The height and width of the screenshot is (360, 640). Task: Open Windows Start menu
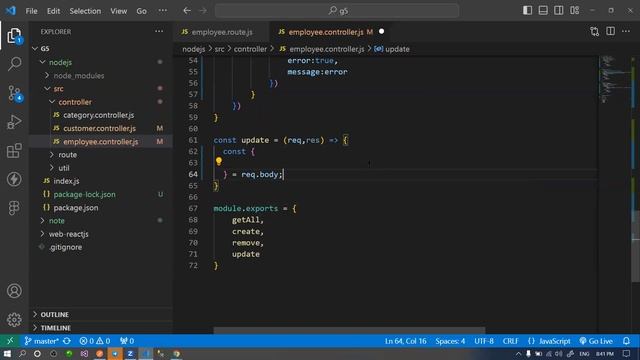pos(7,353)
